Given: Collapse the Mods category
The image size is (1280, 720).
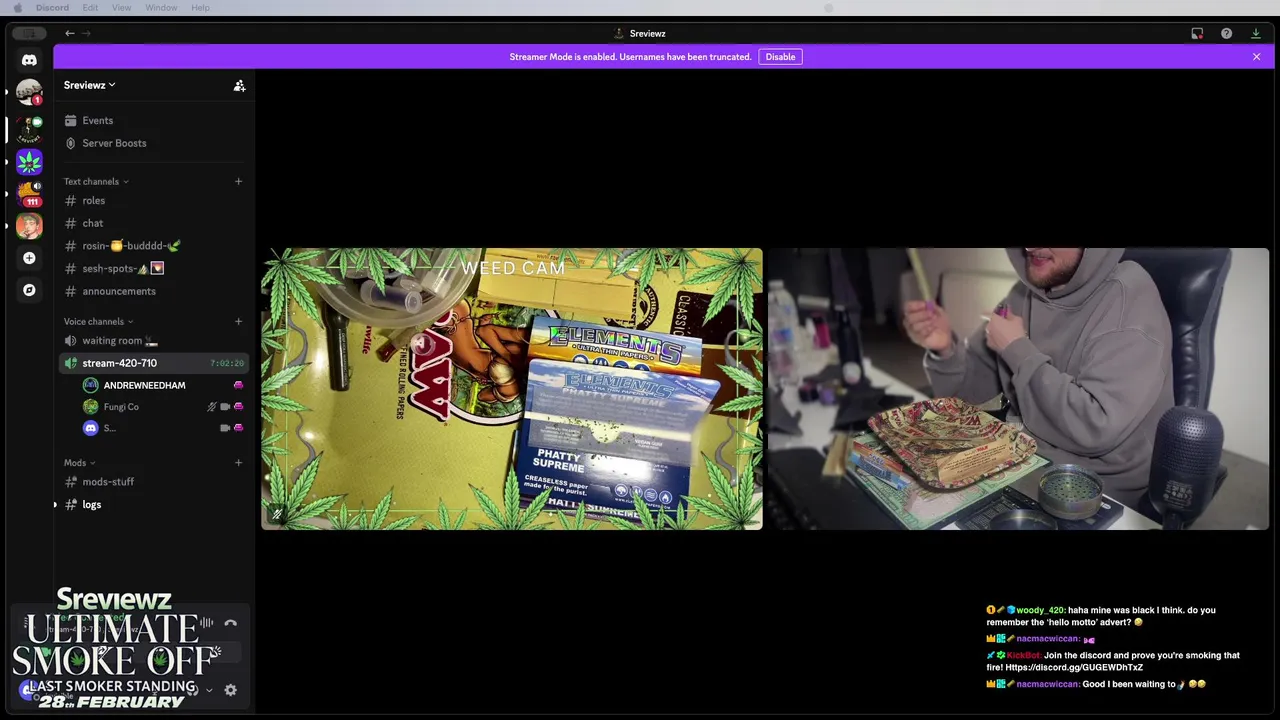Looking at the screenshot, I should point(80,463).
